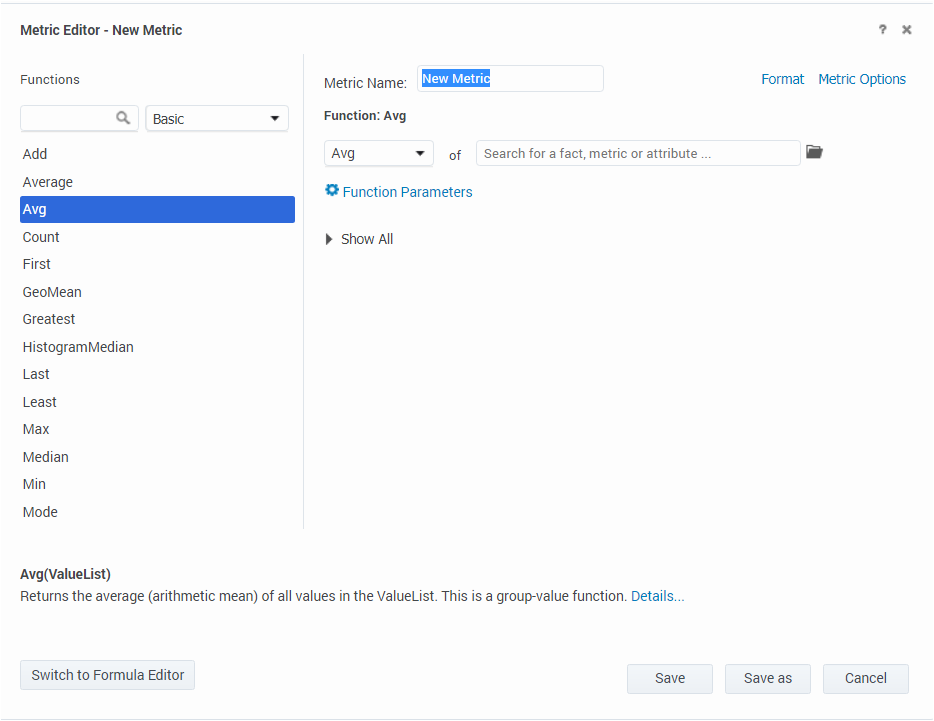Screen dimensions: 934x721
Task: Click the fact, metric or attribute search box
Action: 638,153
